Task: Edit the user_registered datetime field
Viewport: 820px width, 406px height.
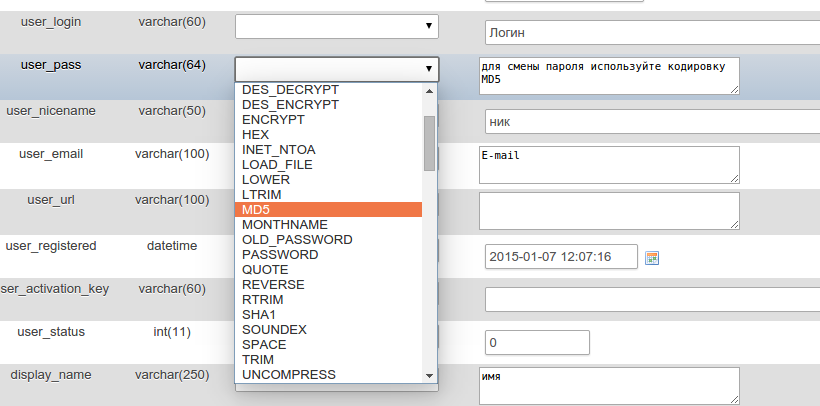Action: pos(561,256)
